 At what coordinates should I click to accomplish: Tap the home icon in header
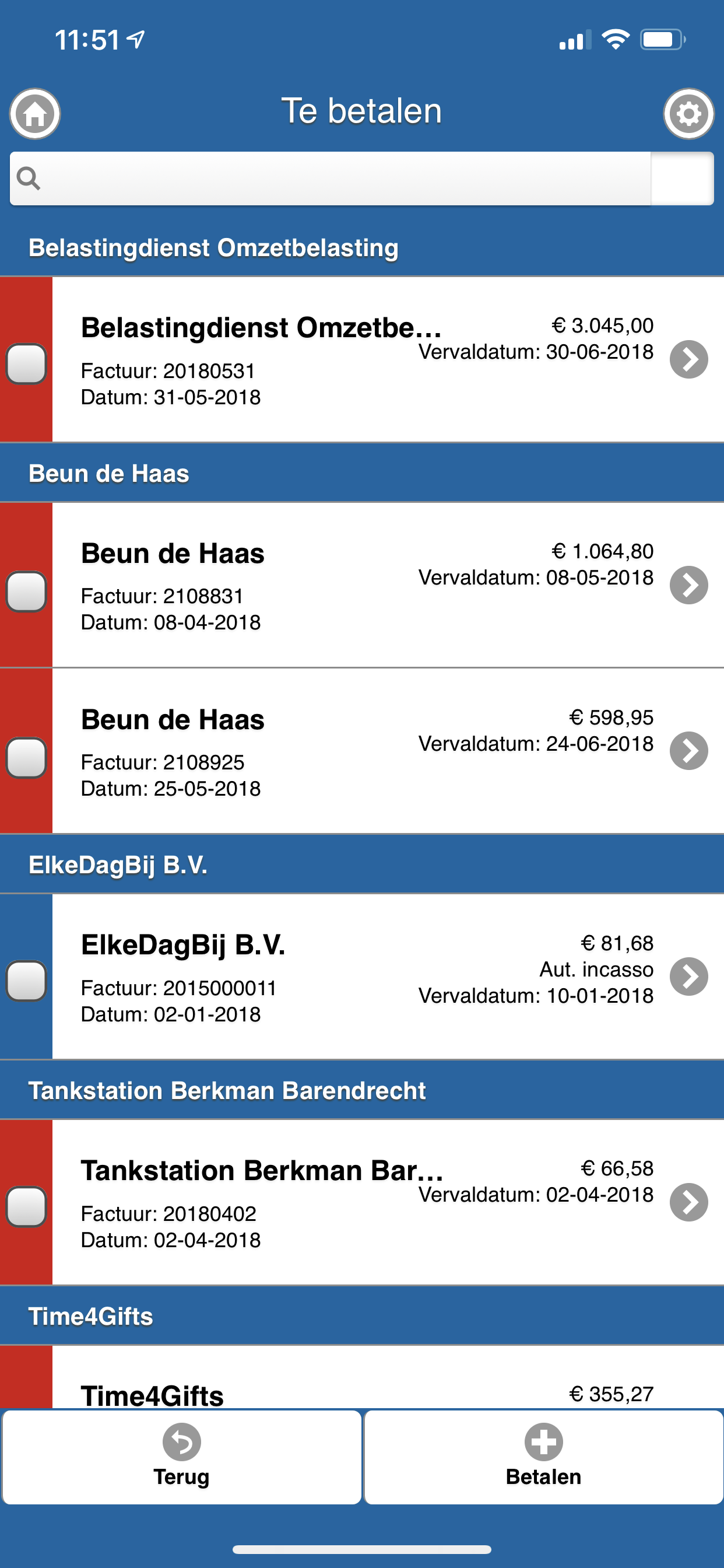pyautogui.click(x=34, y=114)
